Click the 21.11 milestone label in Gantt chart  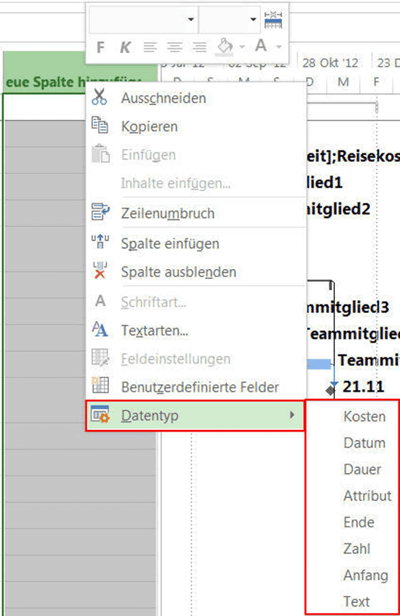click(x=363, y=387)
